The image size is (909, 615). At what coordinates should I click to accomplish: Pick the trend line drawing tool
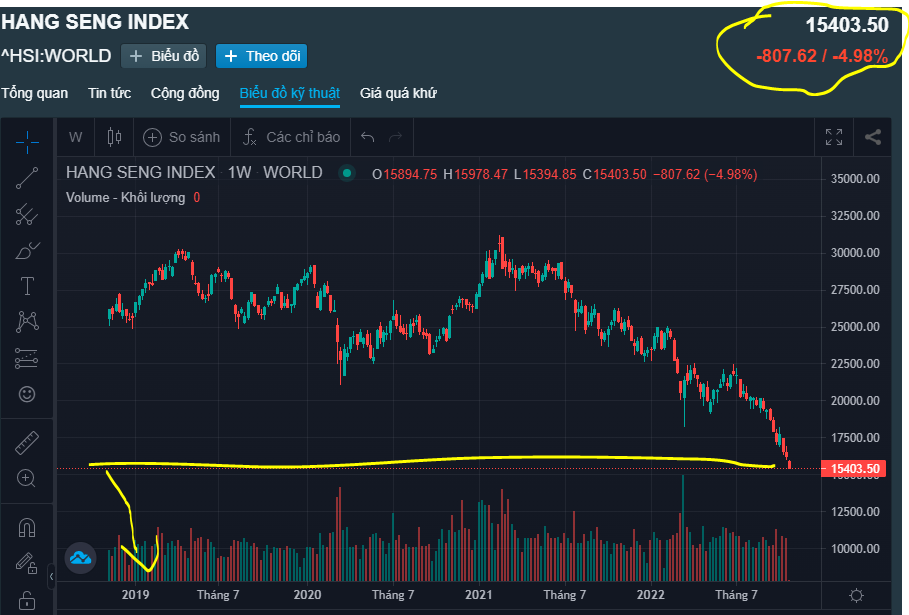[27, 178]
